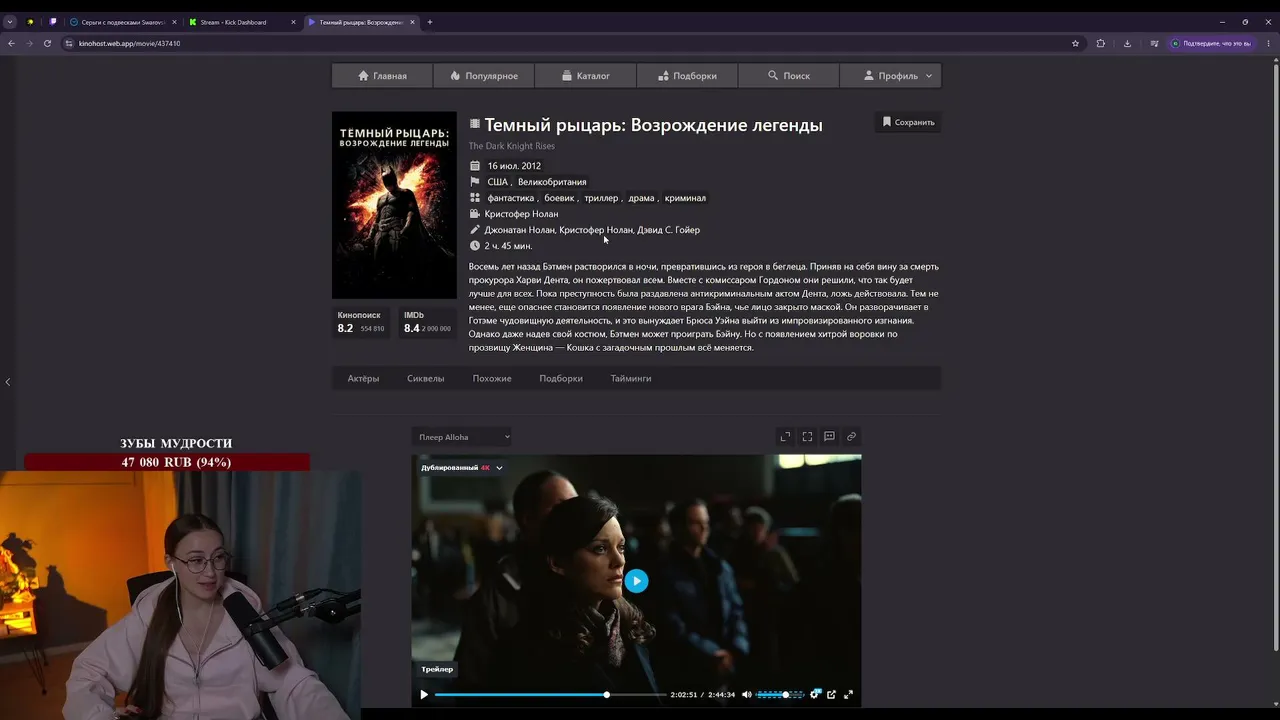Open writer Джонатан Нолан link

click(x=519, y=230)
